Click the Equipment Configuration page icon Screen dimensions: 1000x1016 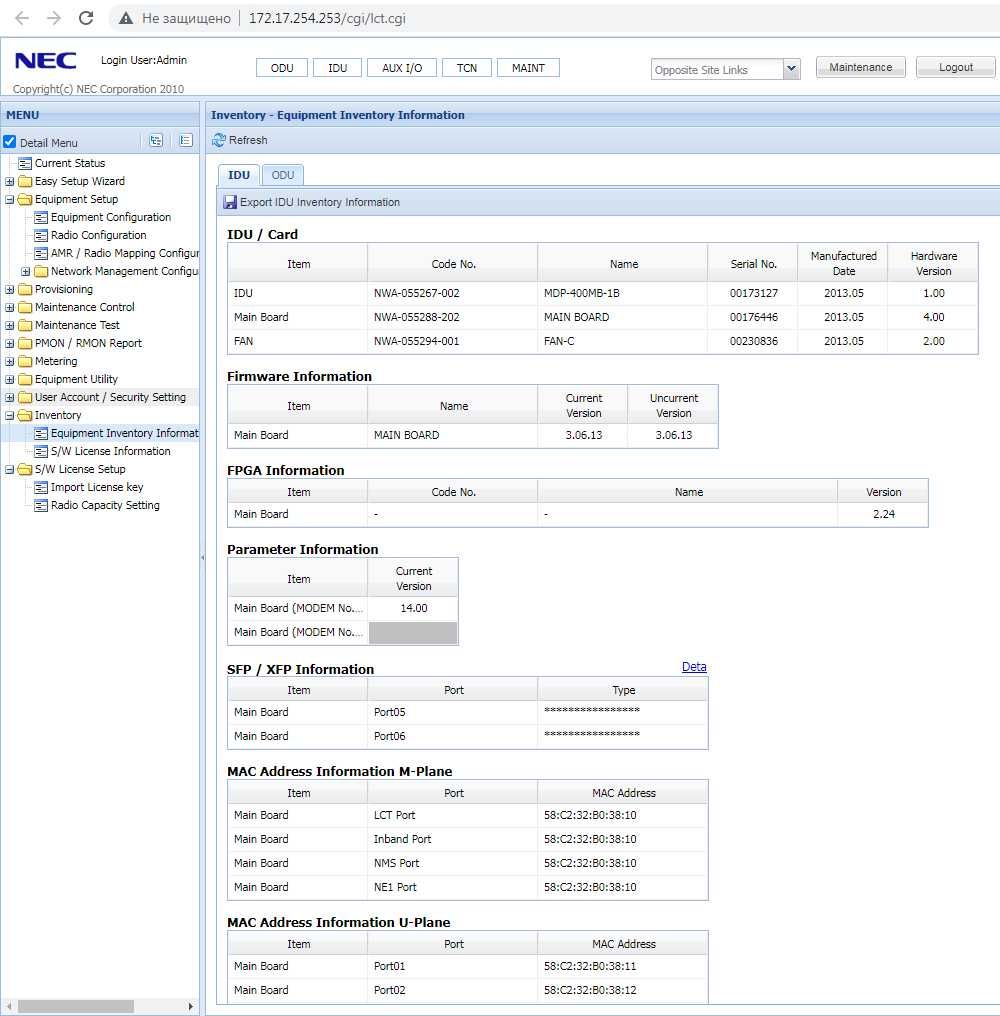pyautogui.click(x=41, y=217)
